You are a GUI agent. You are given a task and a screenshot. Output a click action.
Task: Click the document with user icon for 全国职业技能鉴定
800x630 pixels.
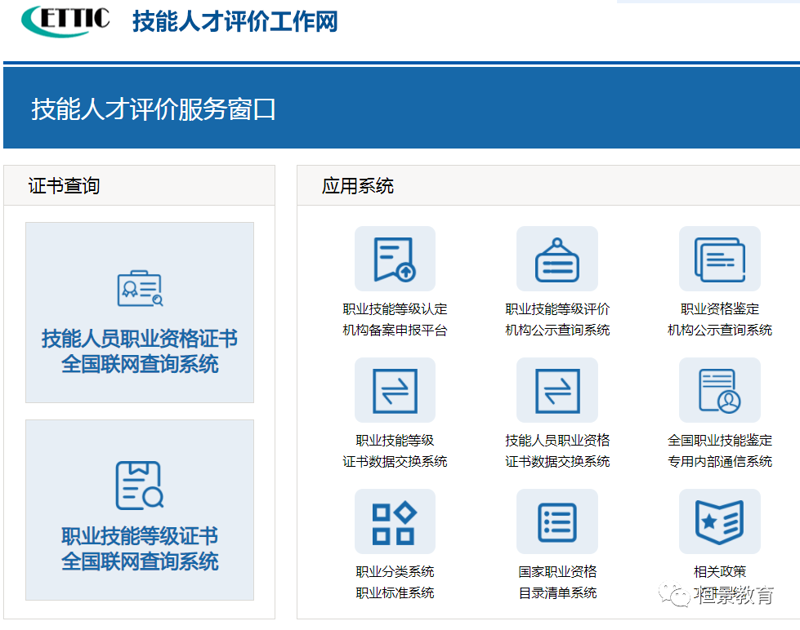(720, 390)
